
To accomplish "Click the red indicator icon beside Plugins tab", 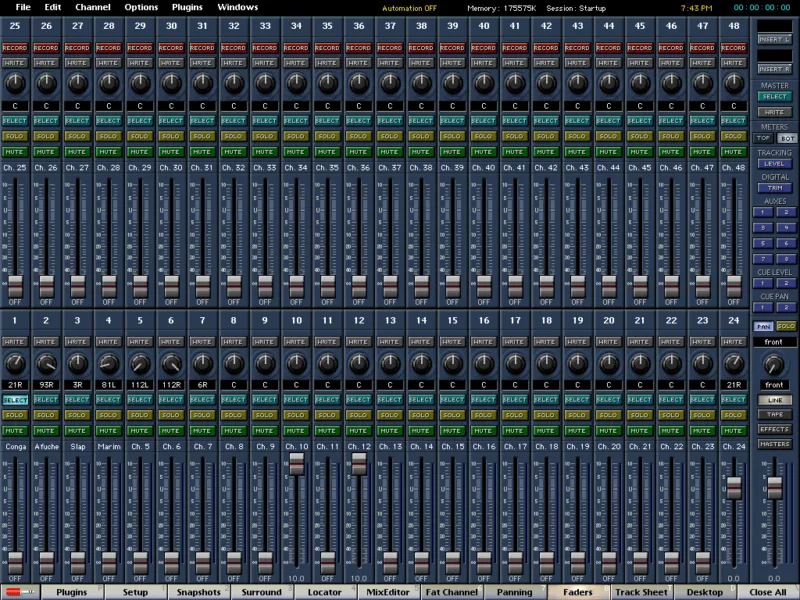I will (x=20, y=592).
